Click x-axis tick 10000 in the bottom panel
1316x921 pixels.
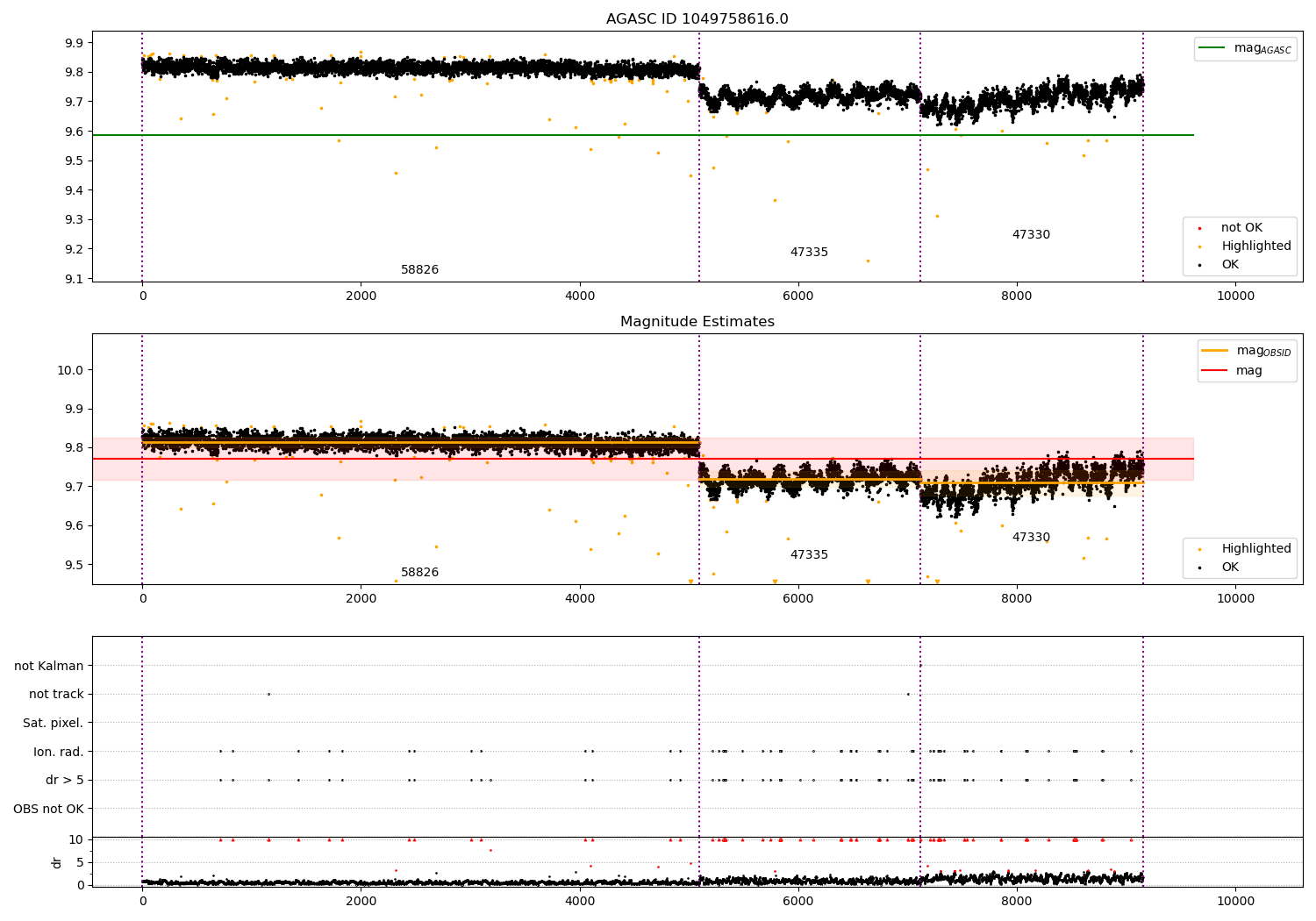(1235, 901)
